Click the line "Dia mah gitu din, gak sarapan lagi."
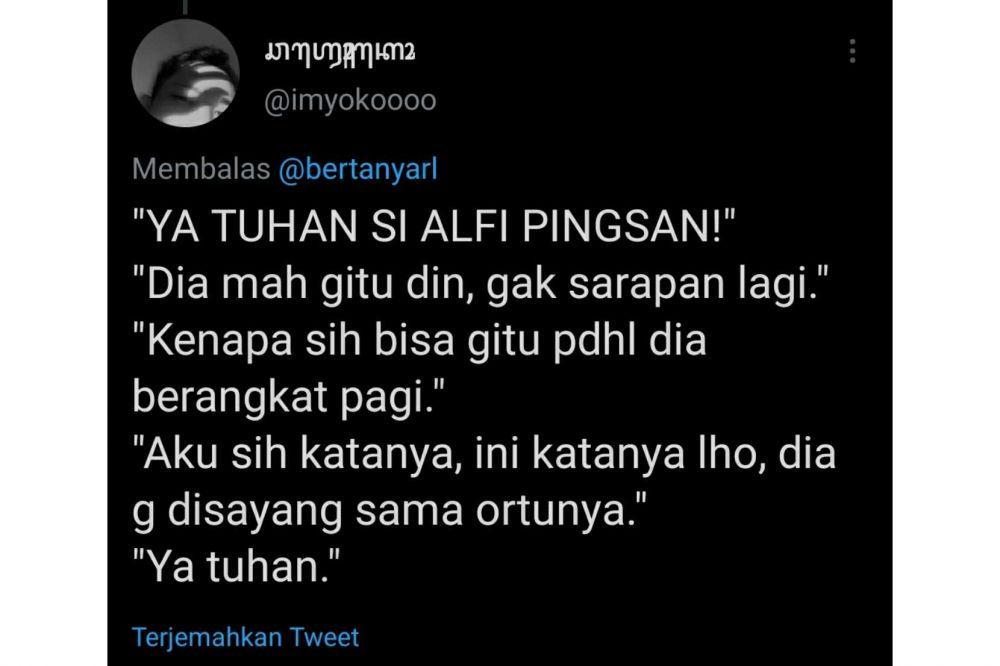The image size is (1000, 666). coord(480,284)
